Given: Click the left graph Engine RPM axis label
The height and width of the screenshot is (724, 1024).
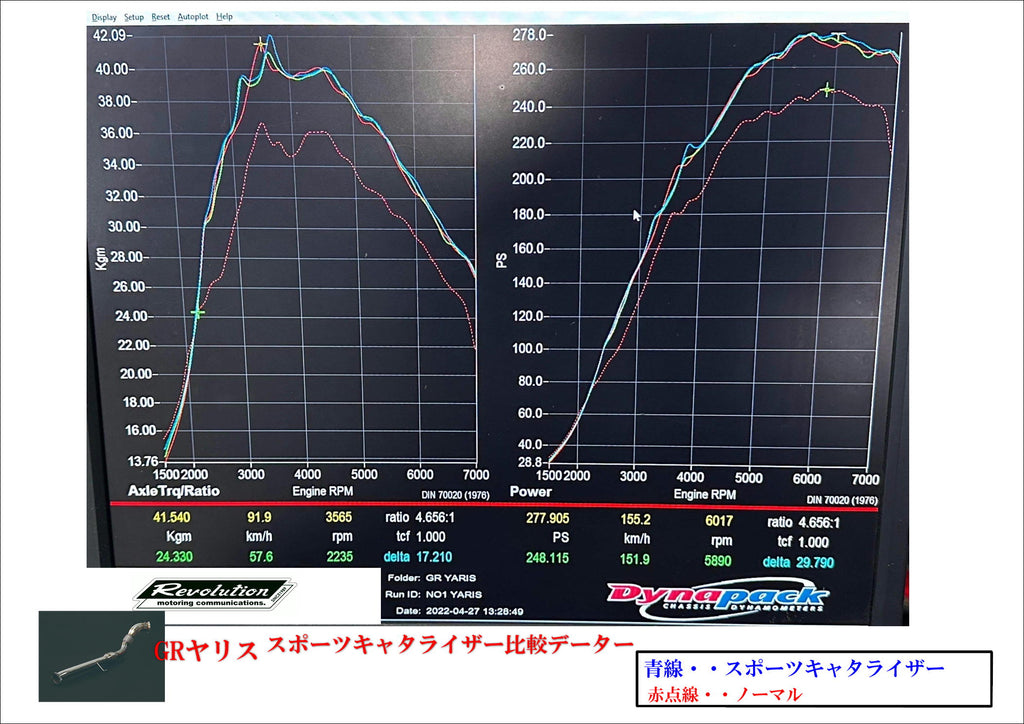Looking at the screenshot, I should pos(323,491).
